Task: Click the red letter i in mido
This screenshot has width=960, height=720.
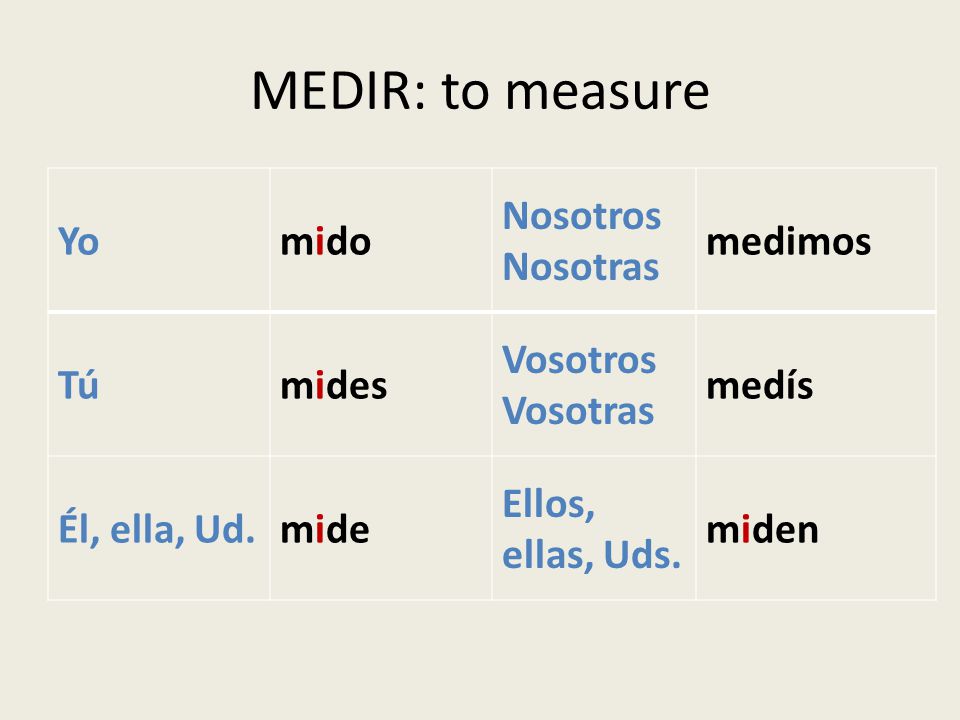Action: pyautogui.click(x=319, y=241)
